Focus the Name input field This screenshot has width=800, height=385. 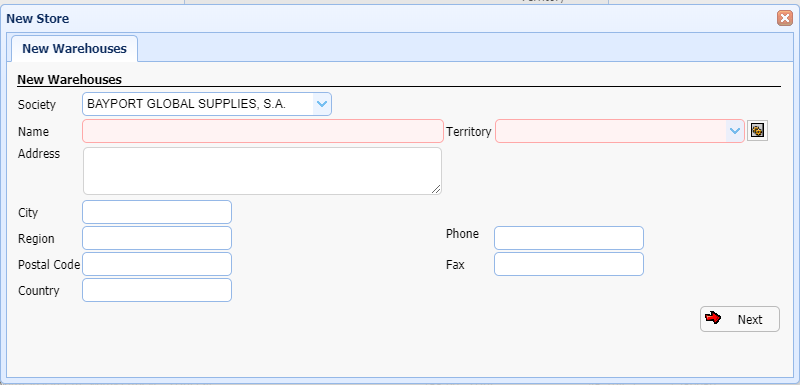click(263, 131)
